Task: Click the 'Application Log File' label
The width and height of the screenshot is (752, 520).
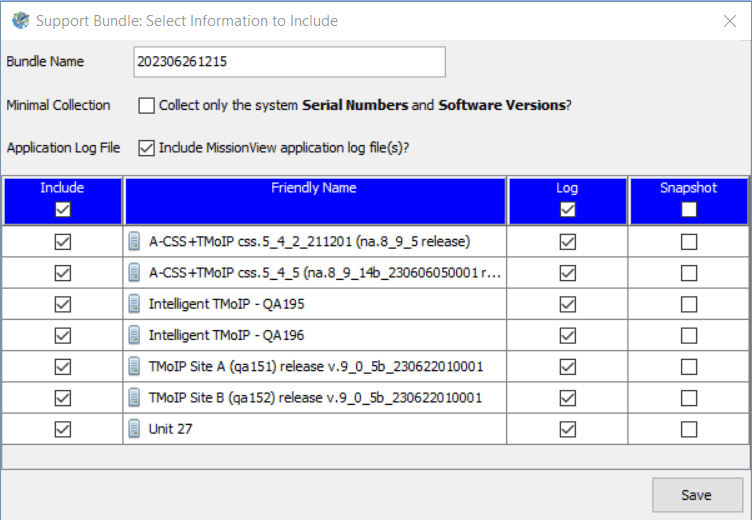Action: coord(63,148)
